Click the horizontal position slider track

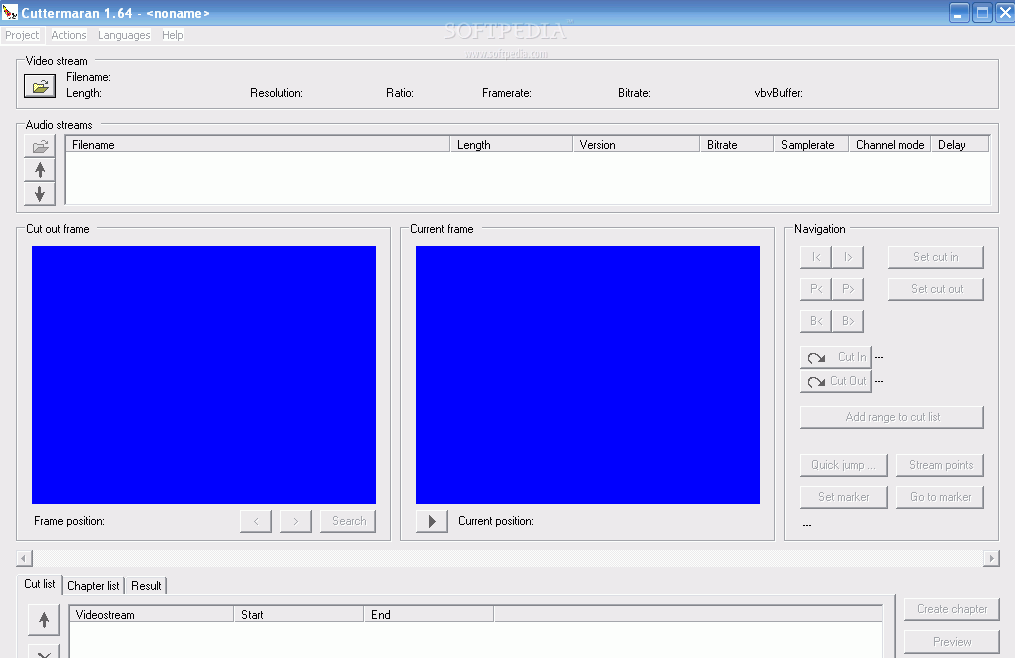tap(508, 558)
